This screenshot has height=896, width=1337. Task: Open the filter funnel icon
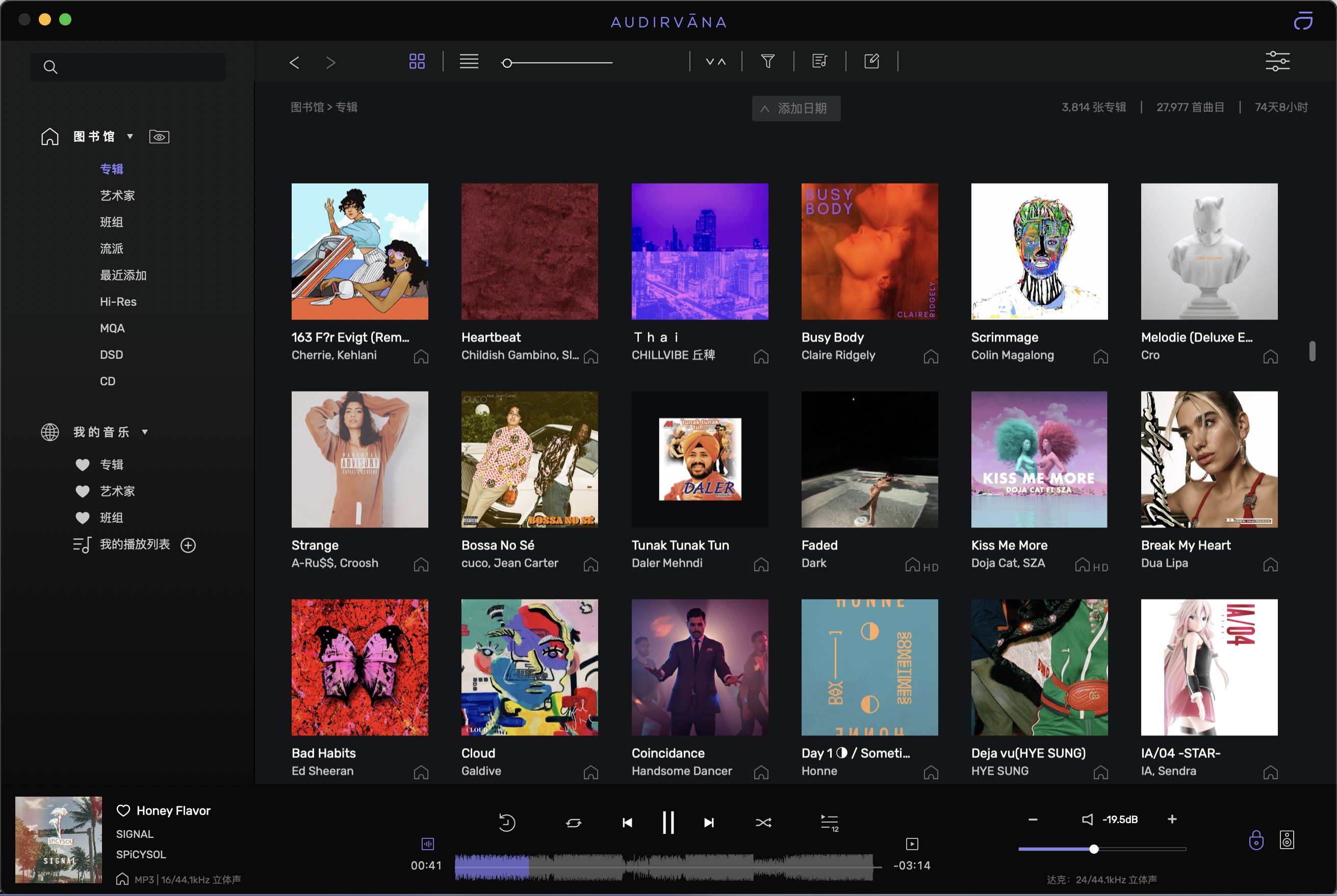click(x=767, y=61)
